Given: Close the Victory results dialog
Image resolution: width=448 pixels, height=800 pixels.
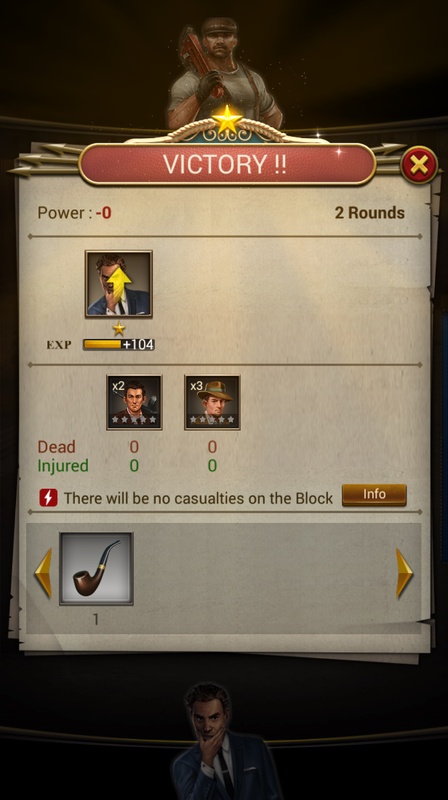Looking at the screenshot, I should (419, 165).
